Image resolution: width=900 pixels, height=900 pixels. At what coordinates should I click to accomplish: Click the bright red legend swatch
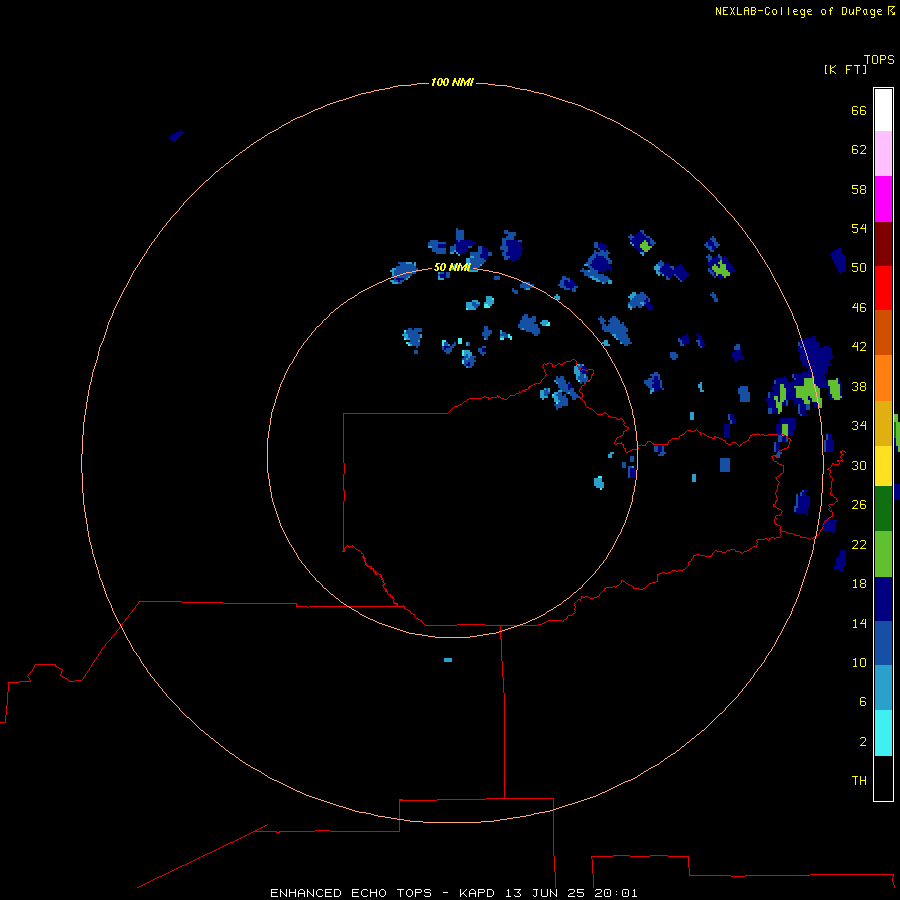pos(883,288)
